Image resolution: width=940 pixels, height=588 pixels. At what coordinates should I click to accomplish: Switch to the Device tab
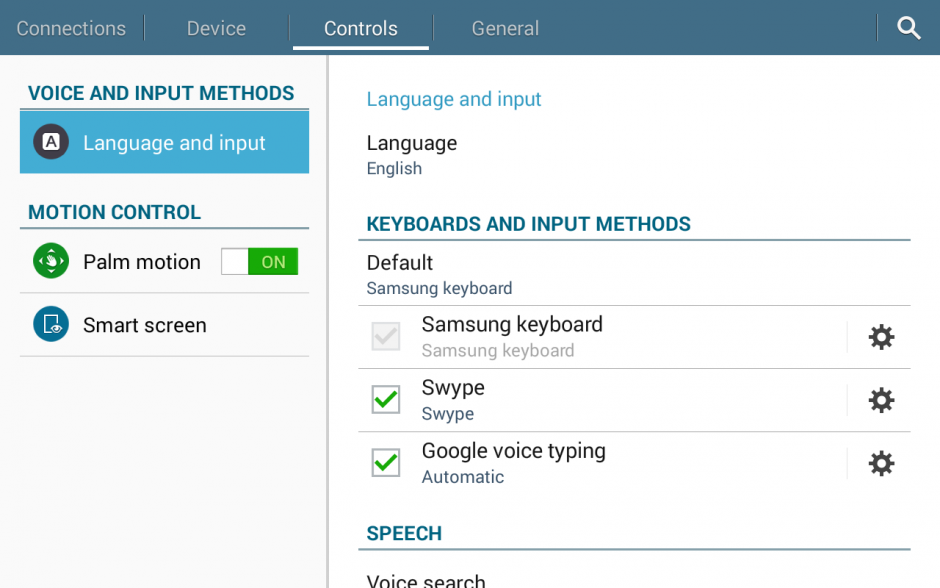point(215,27)
